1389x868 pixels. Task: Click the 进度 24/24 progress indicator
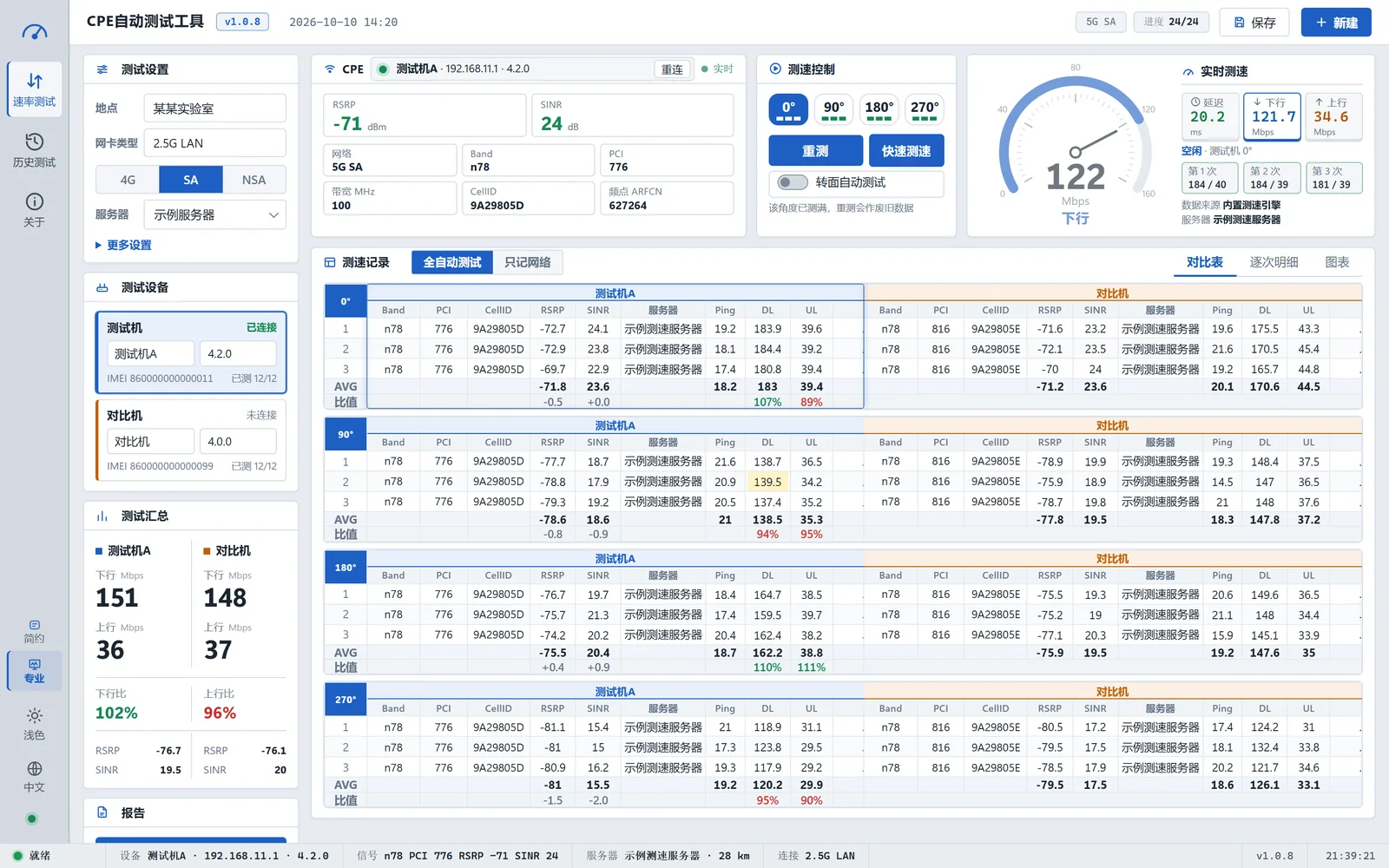(1171, 22)
